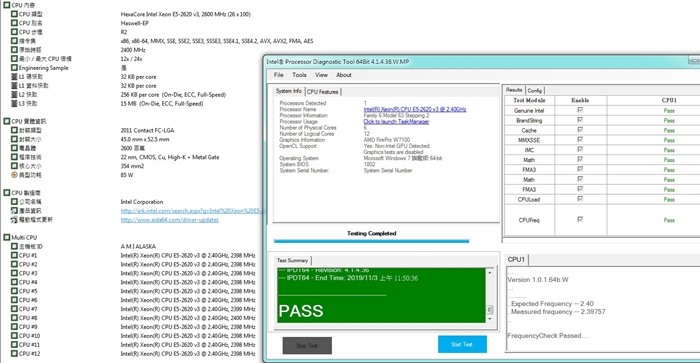The height and width of the screenshot is (363, 700).
Task: Click the chip icon beside the 256 KB per core row
Action: [x=14, y=95]
